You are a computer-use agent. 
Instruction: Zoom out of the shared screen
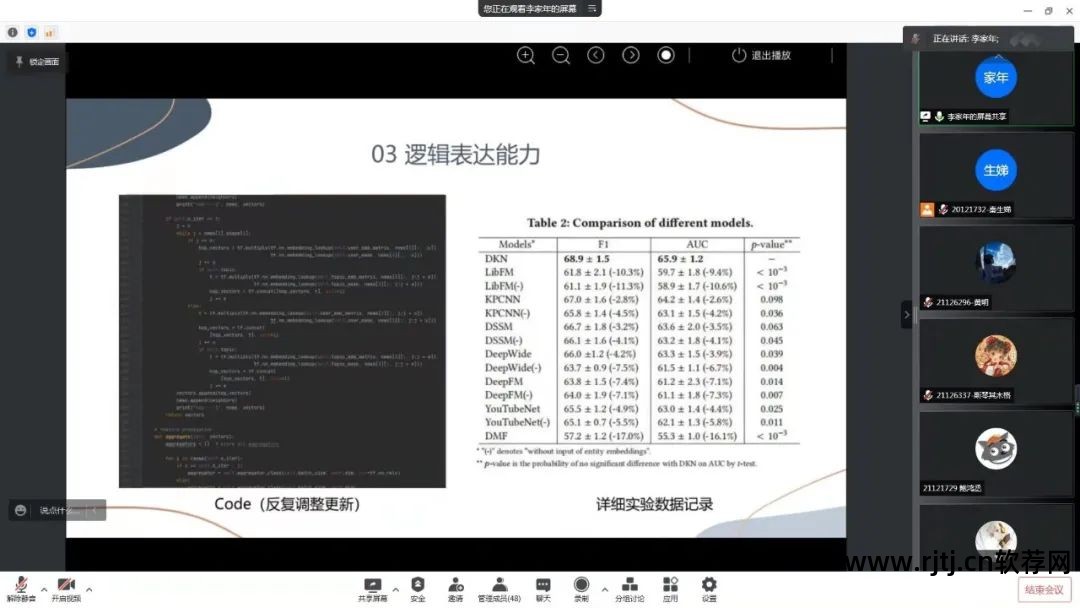tap(561, 56)
